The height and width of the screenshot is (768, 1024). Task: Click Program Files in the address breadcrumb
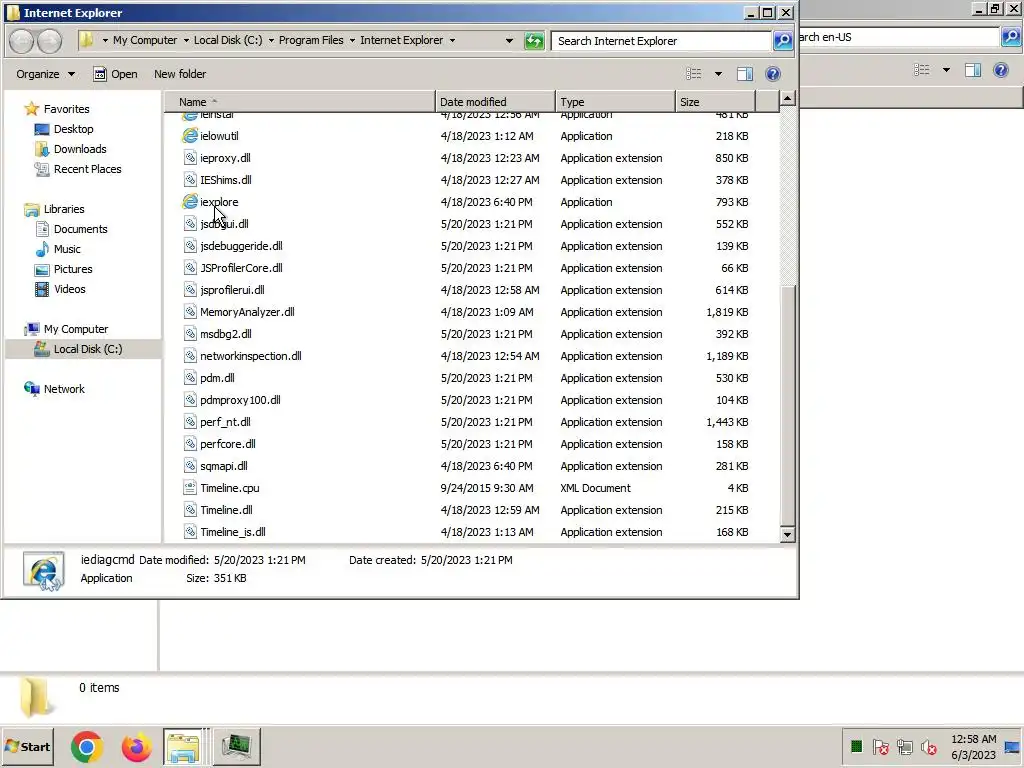click(x=311, y=40)
